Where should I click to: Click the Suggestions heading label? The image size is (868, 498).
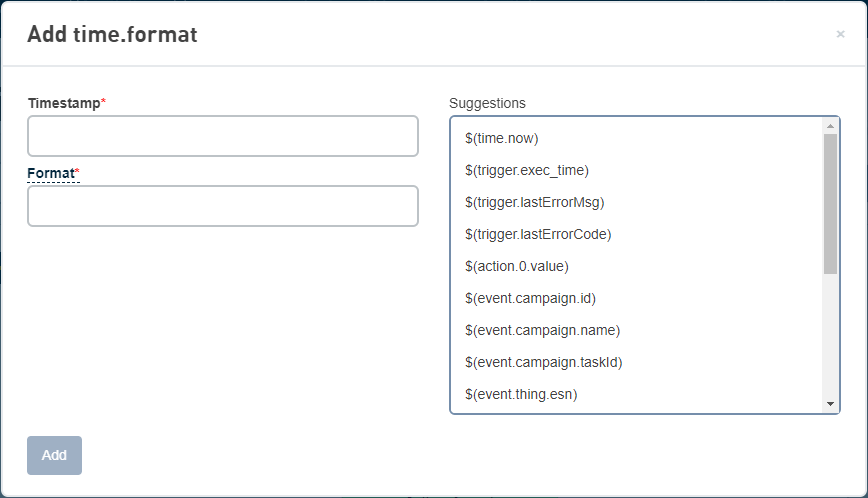click(487, 103)
